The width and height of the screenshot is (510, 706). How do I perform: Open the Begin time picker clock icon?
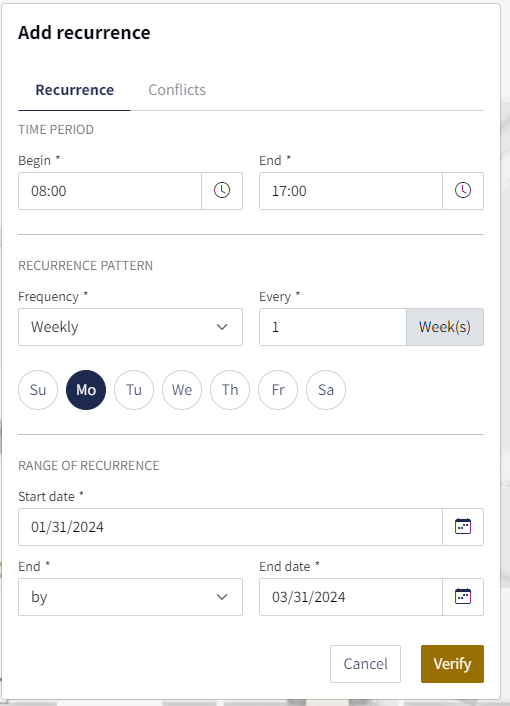click(222, 191)
